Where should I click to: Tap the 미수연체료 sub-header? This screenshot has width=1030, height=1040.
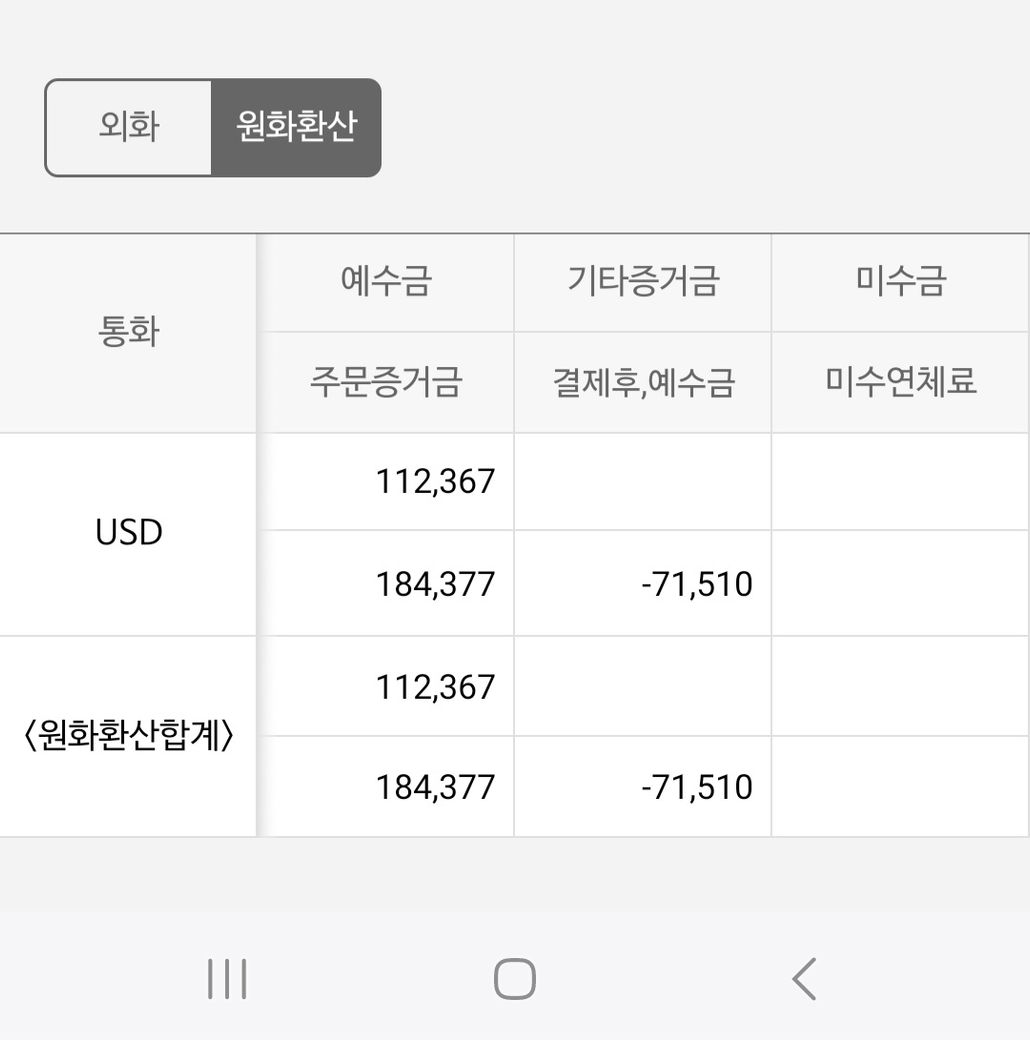tap(900, 382)
